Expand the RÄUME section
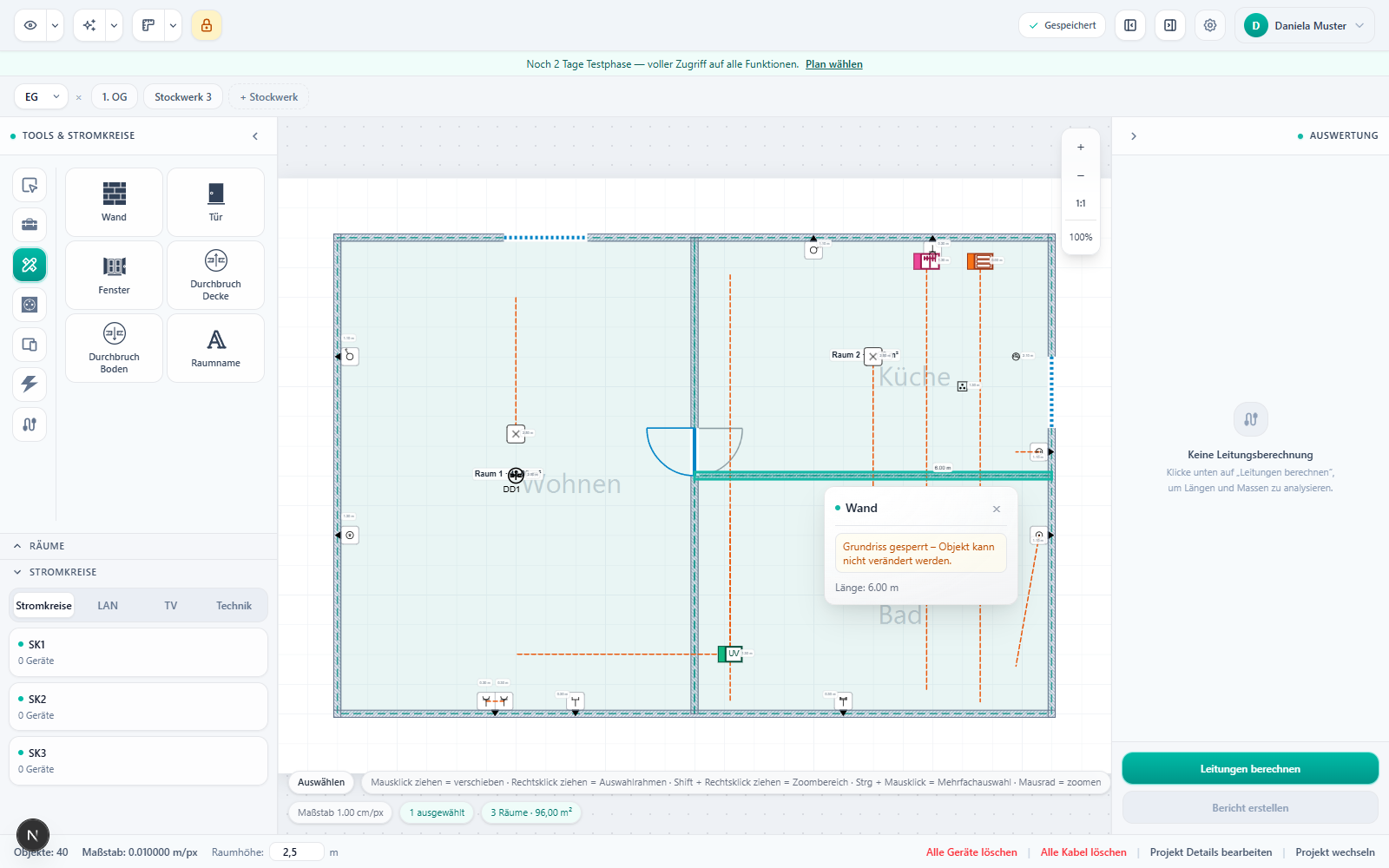The height and width of the screenshot is (868, 1389). [139, 546]
